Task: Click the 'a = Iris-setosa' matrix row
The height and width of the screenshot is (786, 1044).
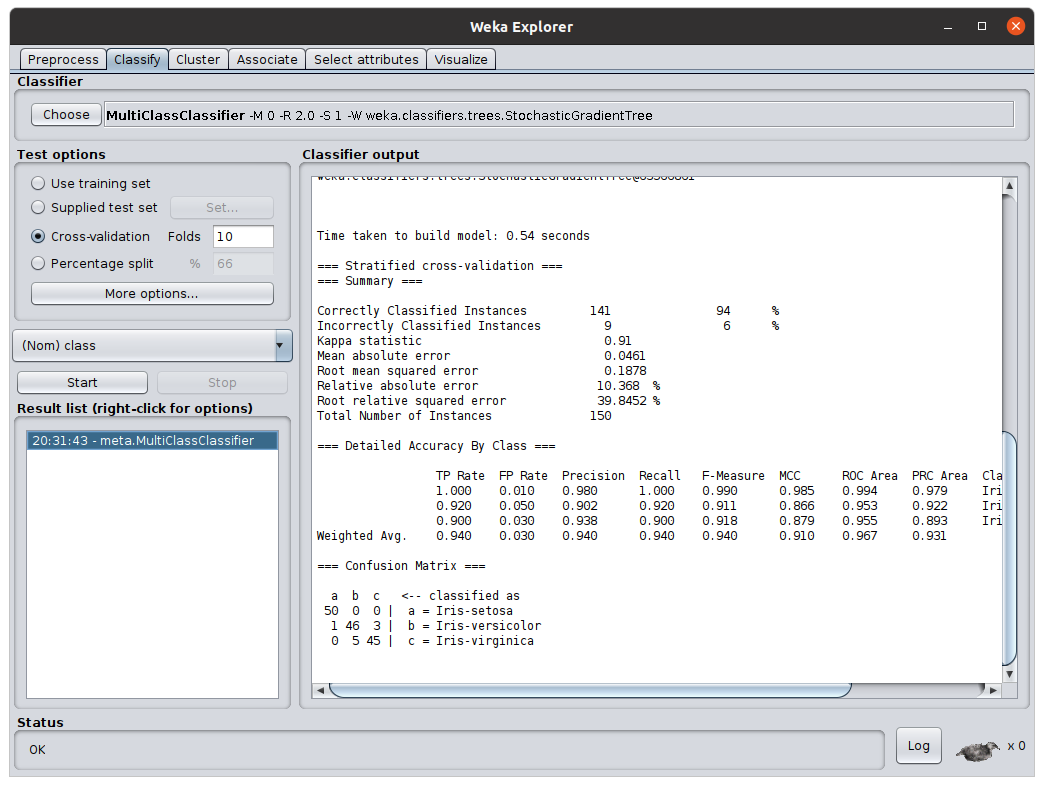Action: tap(418, 611)
